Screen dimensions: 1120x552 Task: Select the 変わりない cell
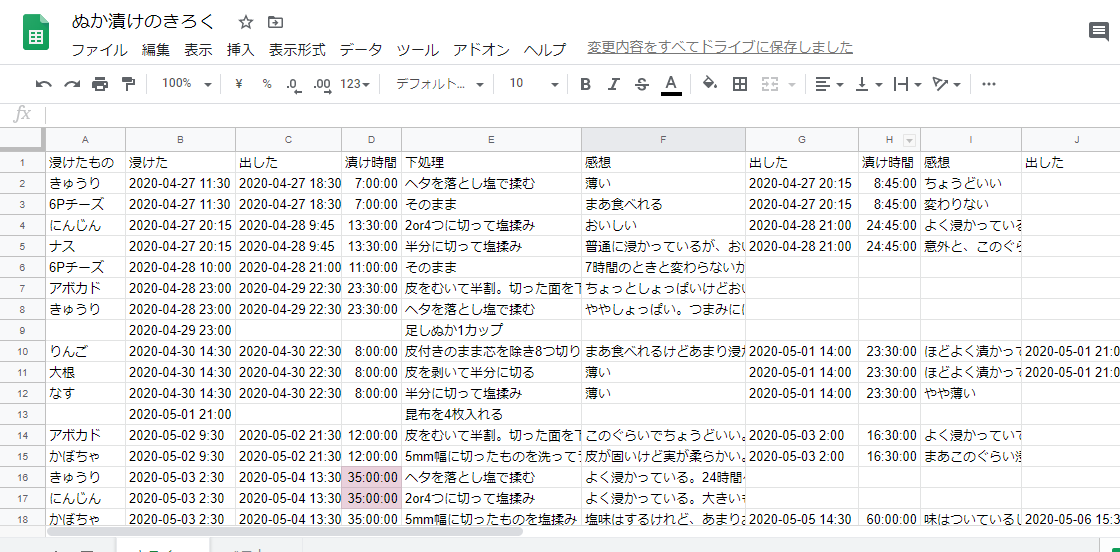(971, 205)
